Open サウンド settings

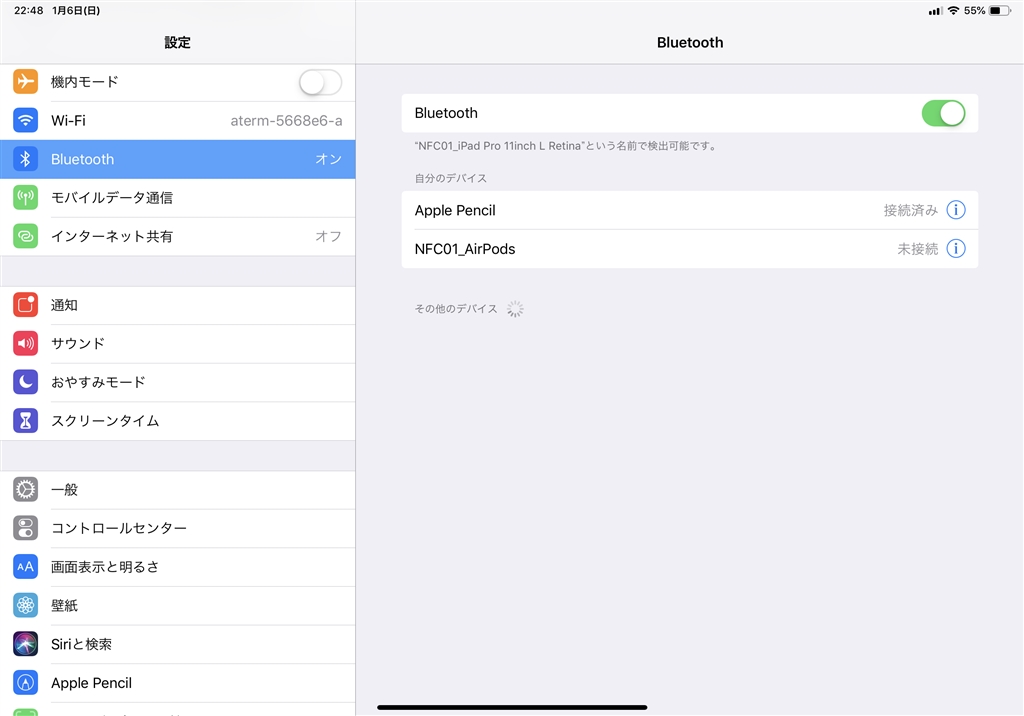coord(178,344)
